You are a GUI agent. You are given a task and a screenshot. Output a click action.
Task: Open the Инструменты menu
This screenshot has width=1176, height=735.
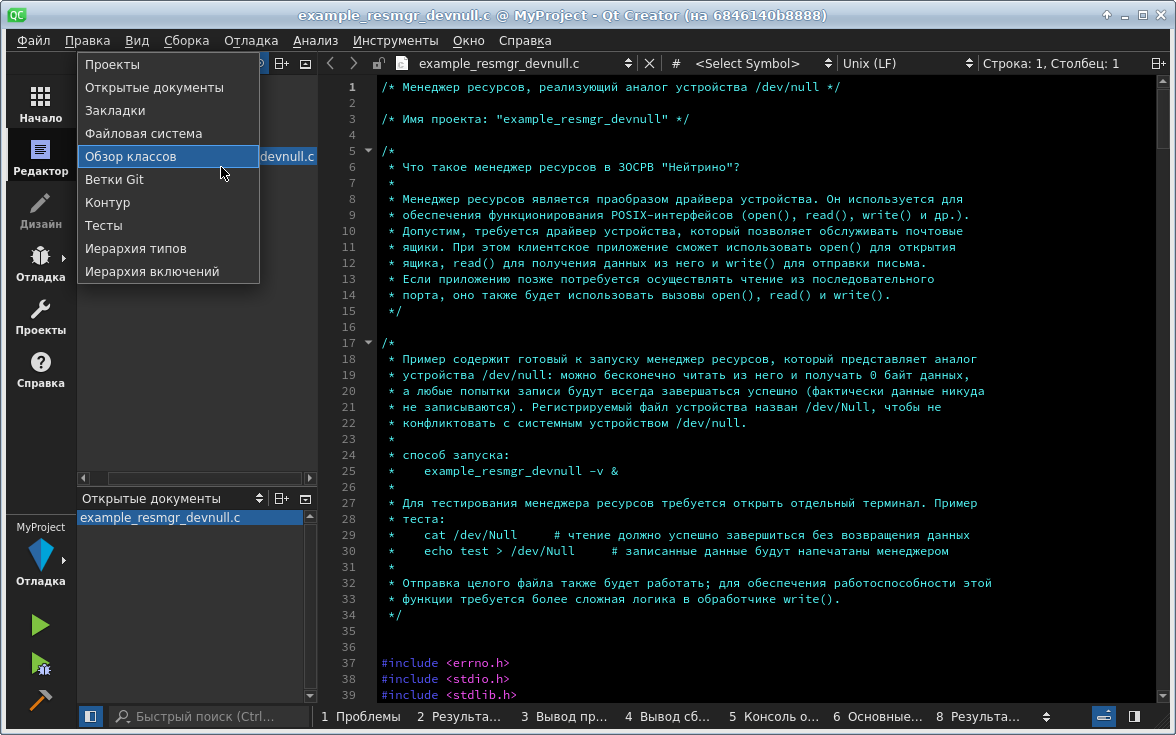(x=395, y=41)
